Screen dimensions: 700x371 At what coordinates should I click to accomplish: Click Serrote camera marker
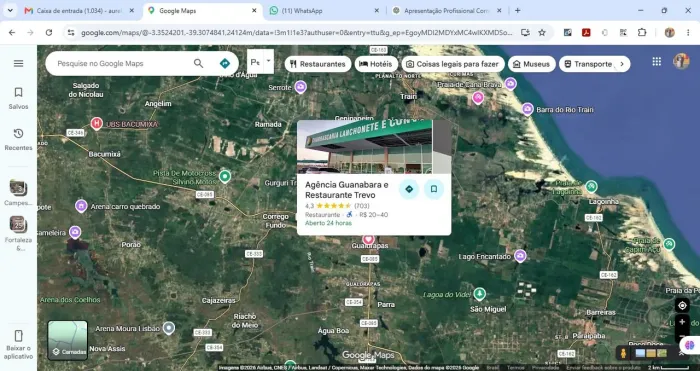point(300,87)
